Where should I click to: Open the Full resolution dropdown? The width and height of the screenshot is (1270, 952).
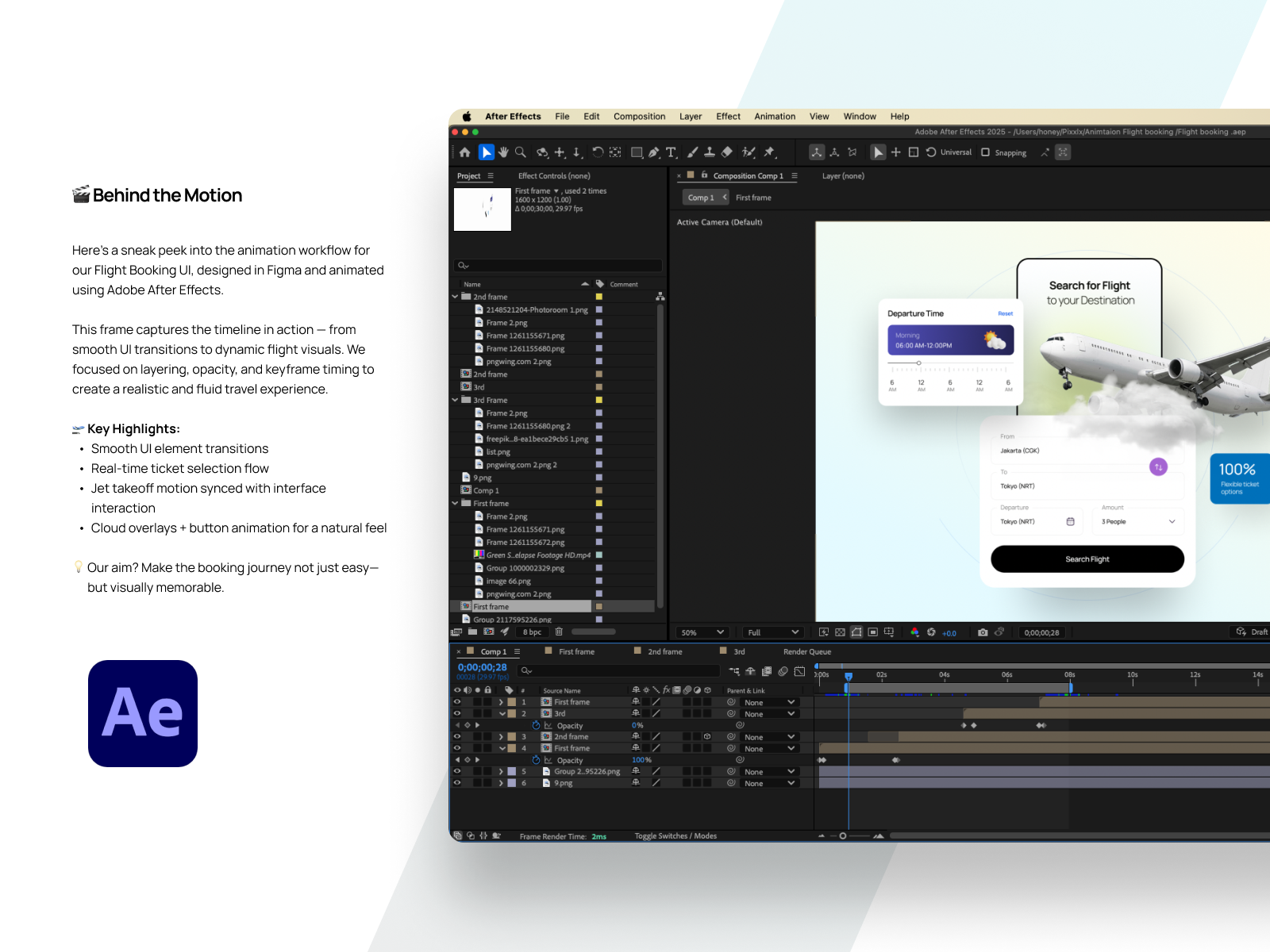(x=772, y=632)
